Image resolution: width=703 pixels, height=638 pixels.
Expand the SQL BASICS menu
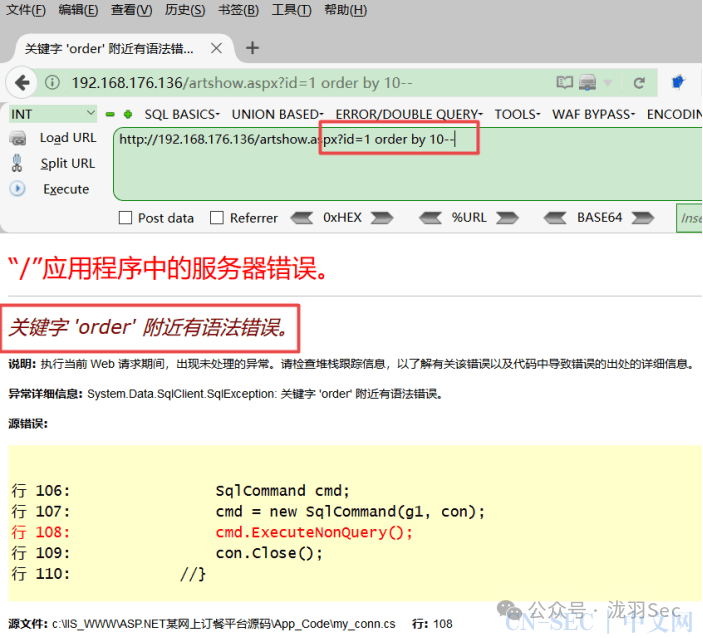(182, 114)
